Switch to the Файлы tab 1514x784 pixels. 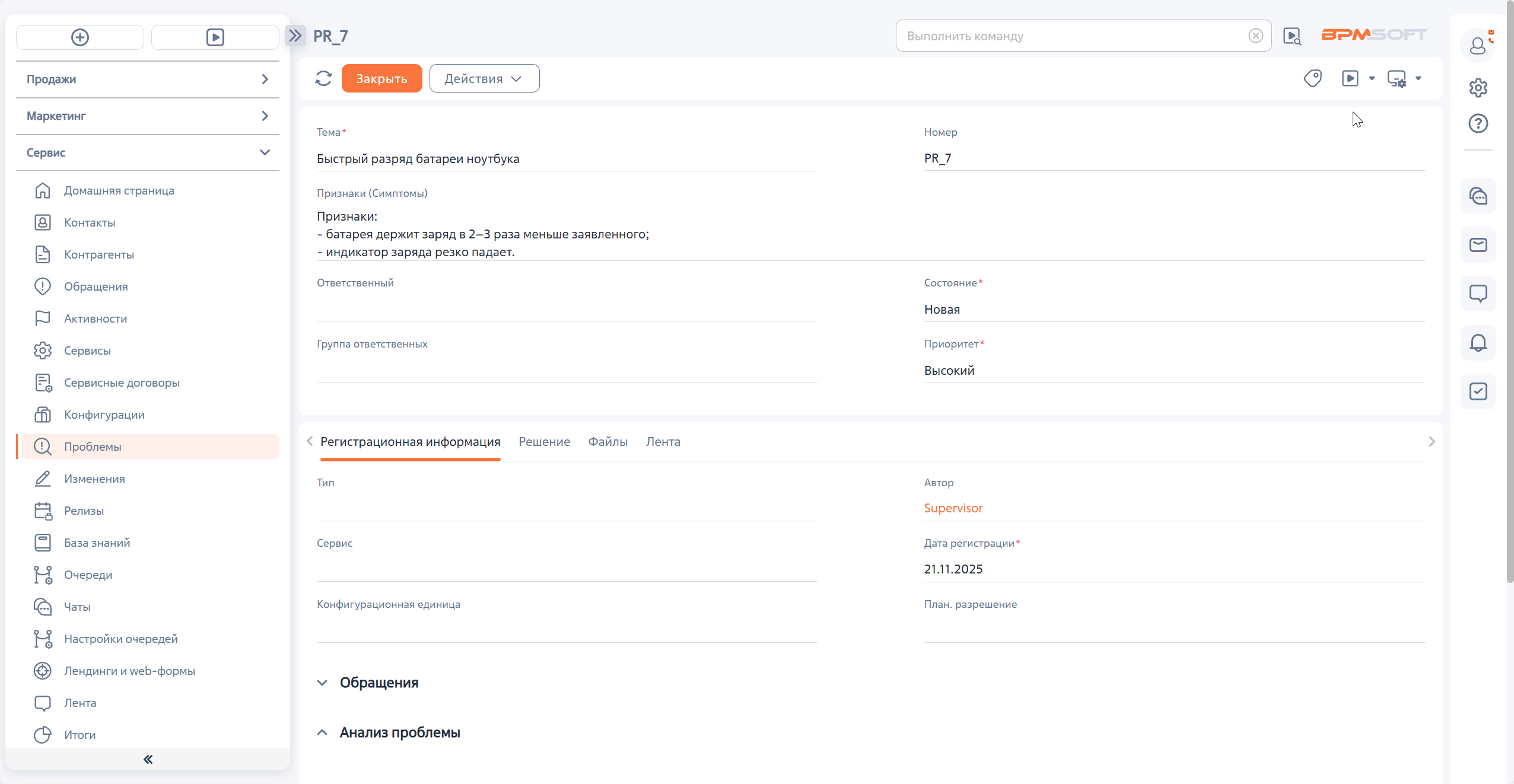pos(607,442)
